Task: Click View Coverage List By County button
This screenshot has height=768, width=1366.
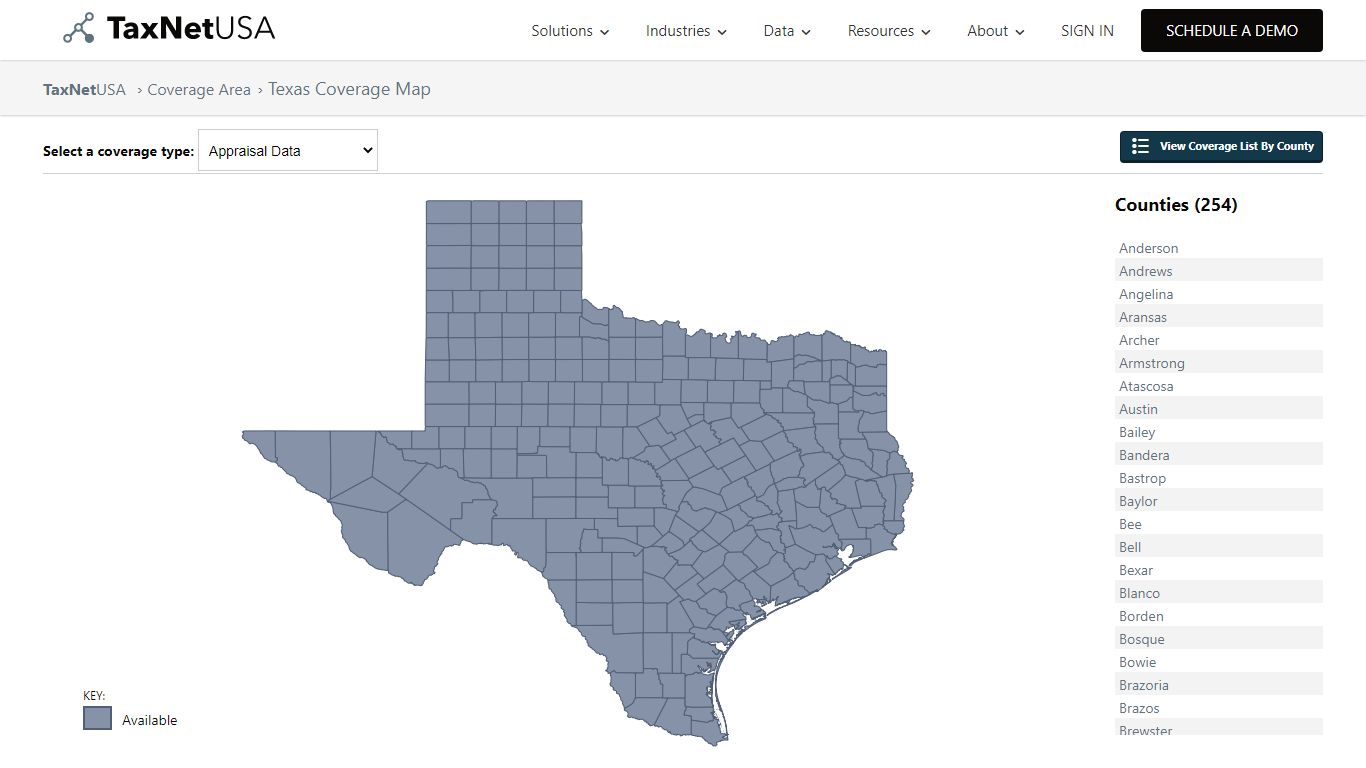Action: point(1221,146)
